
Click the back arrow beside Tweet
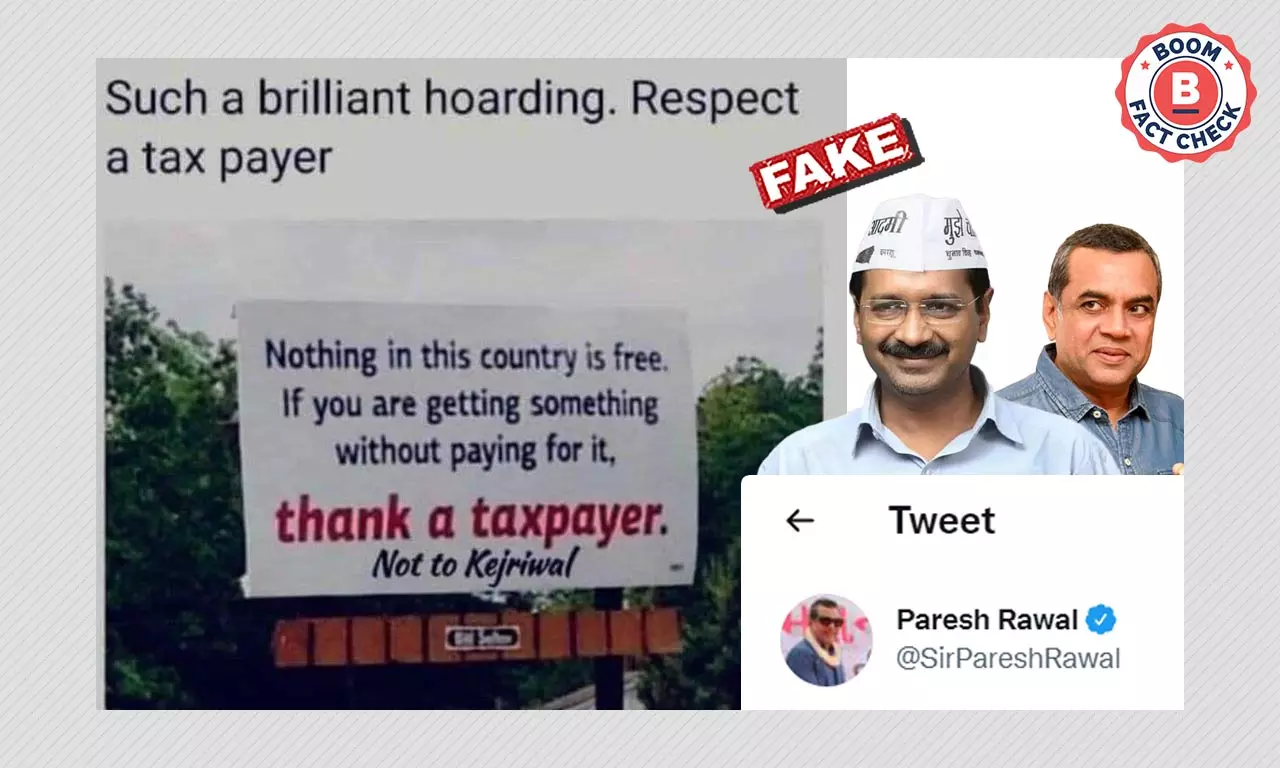(x=800, y=521)
